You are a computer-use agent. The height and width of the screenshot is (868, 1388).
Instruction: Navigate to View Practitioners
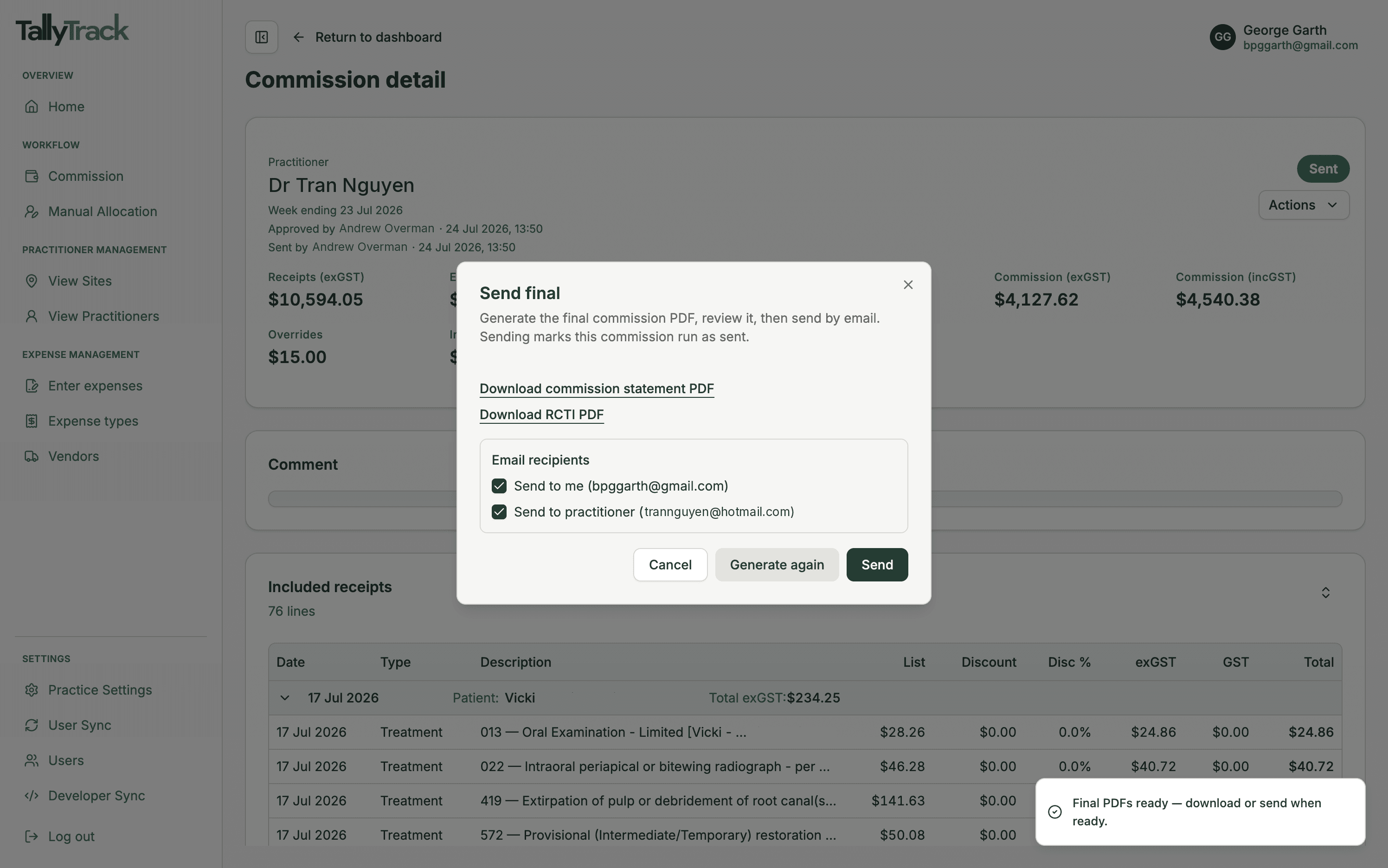click(103, 316)
